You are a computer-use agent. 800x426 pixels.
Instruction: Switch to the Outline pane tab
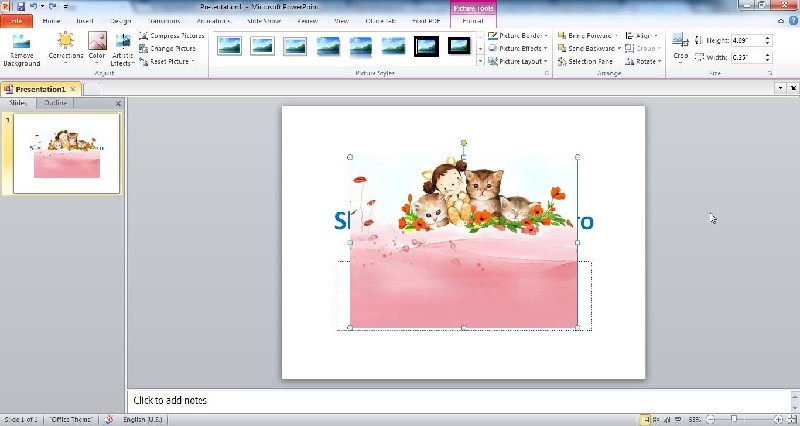coord(55,103)
